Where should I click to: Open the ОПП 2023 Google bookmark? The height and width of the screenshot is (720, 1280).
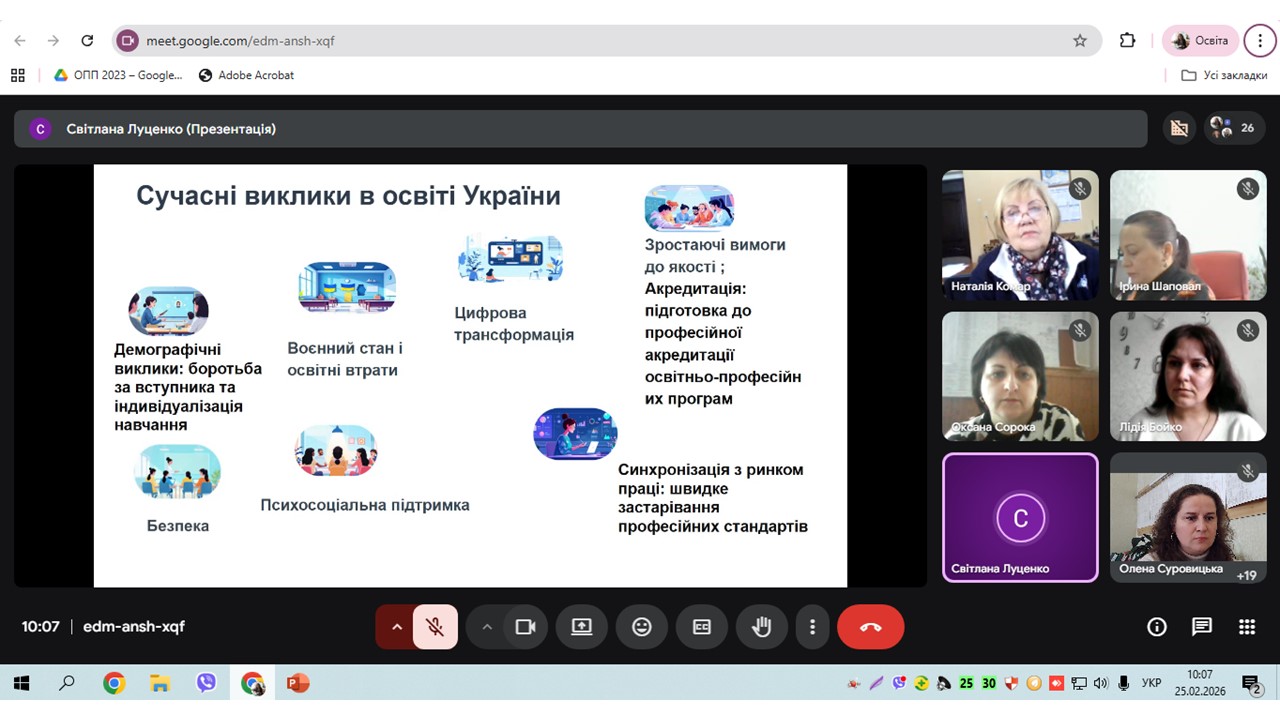coord(118,75)
